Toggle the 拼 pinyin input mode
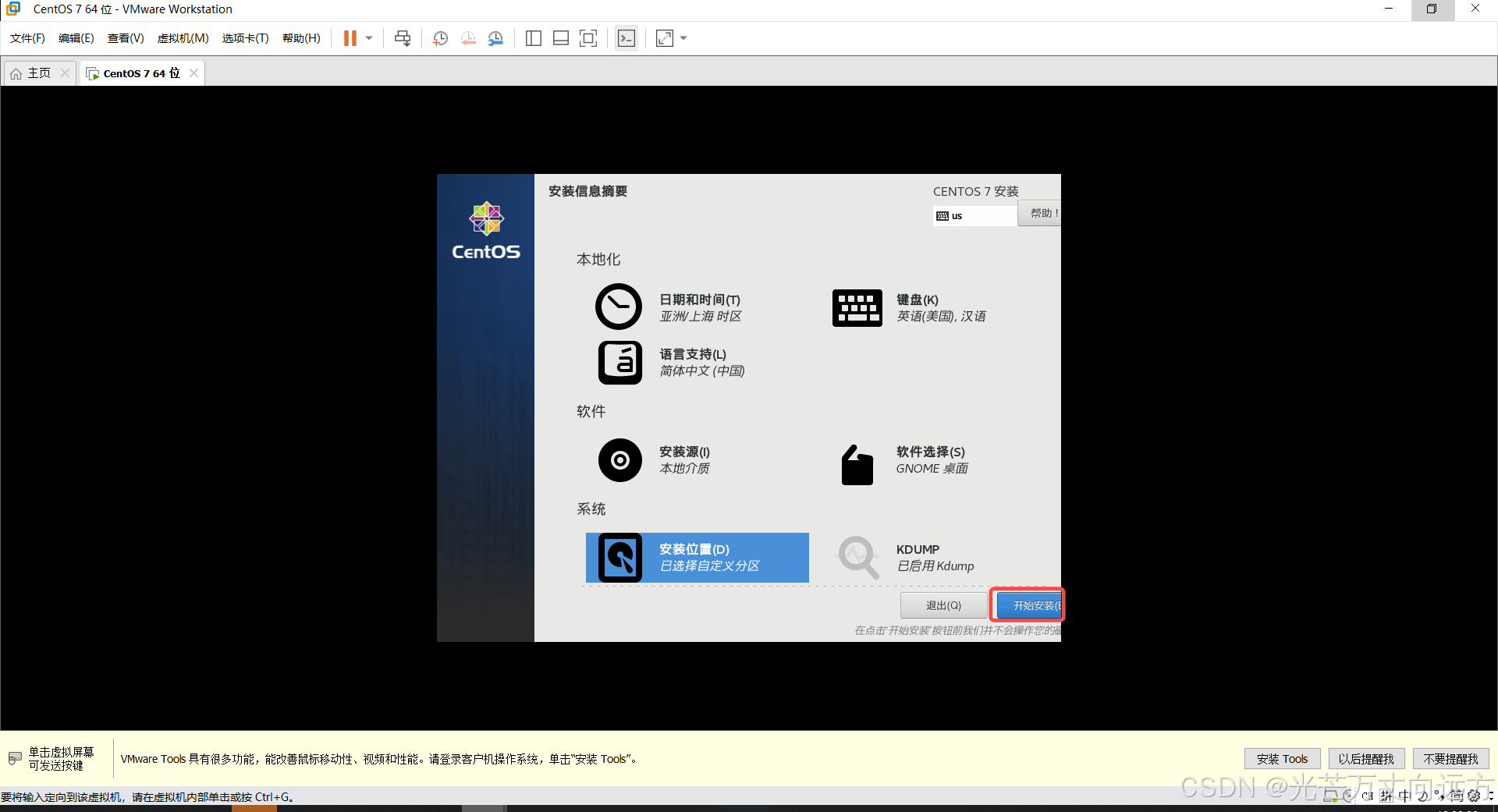 coord(1386,796)
